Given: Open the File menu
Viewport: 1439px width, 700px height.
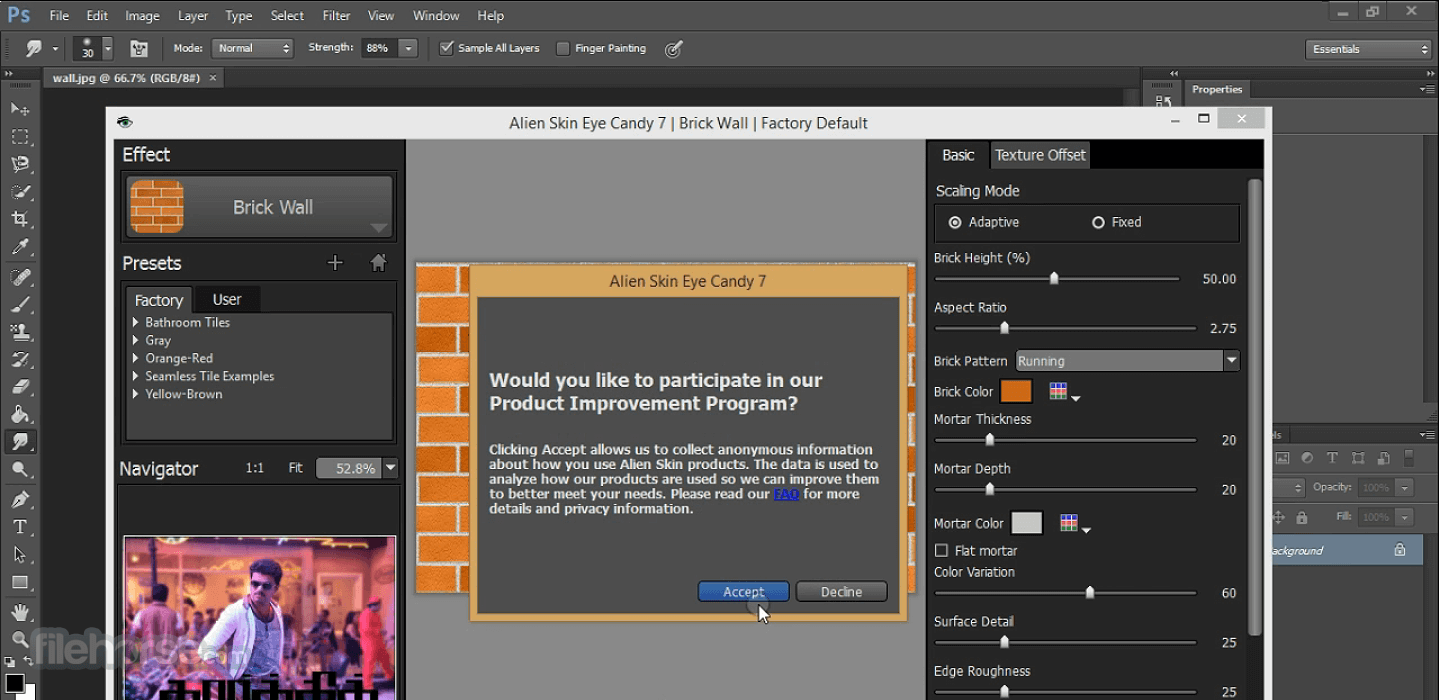Looking at the screenshot, I should [x=59, y=16].
